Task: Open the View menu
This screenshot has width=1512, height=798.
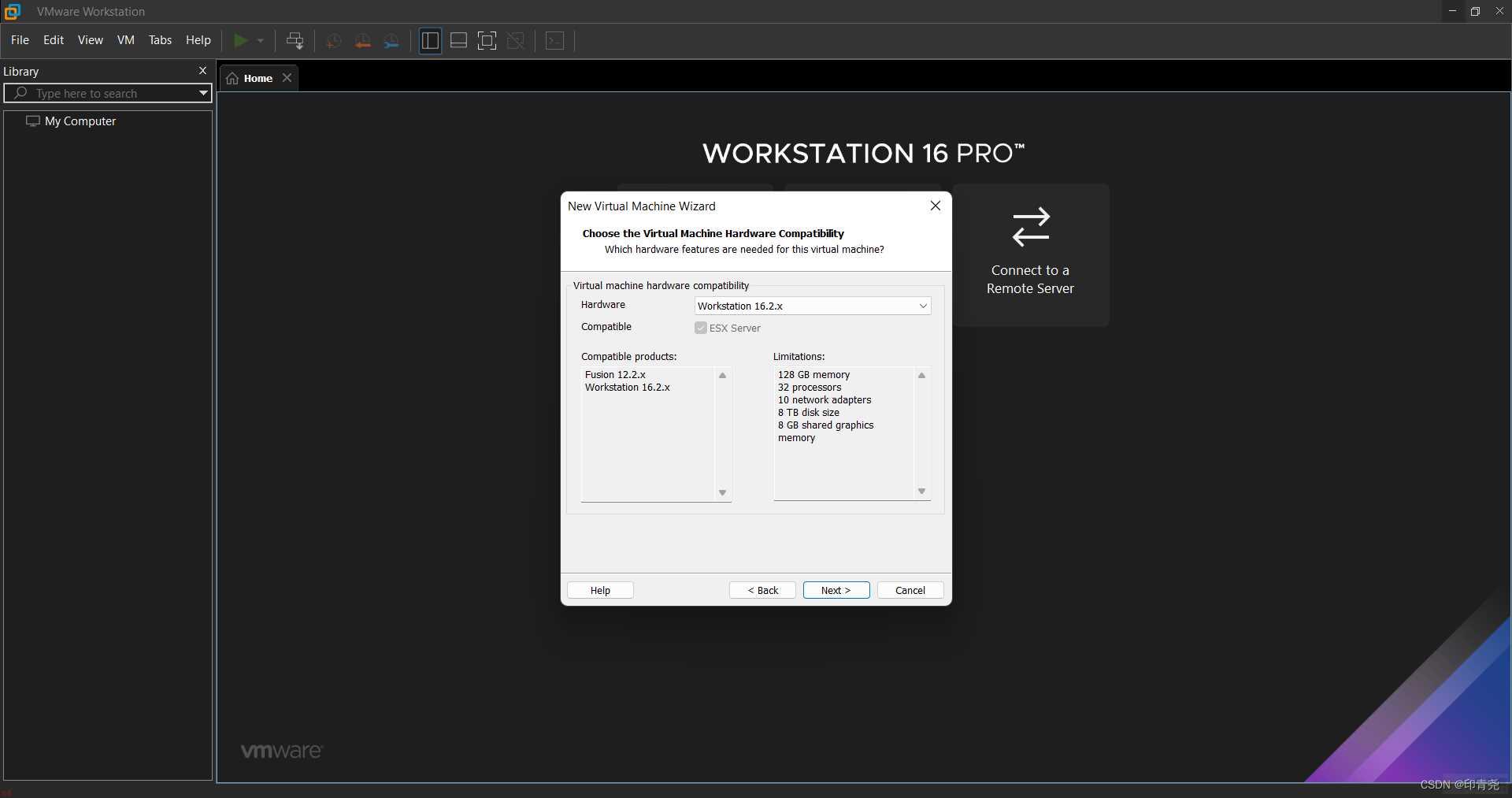Action: (x=91, y=40)
